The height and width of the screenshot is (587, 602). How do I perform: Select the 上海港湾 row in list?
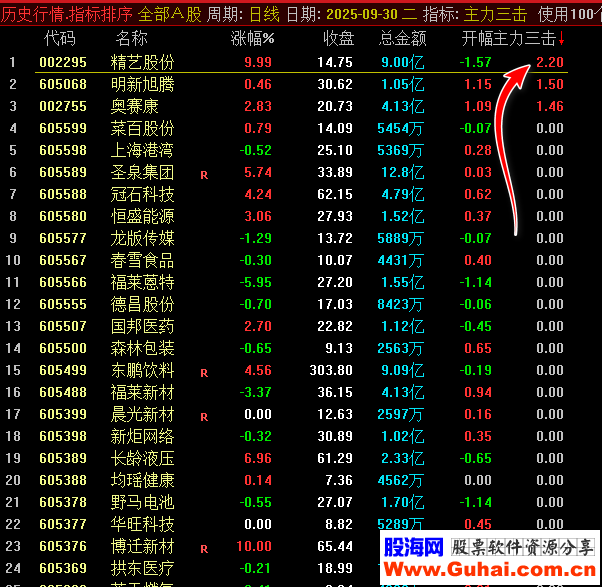pyautogui.click(x=142, y=150)
